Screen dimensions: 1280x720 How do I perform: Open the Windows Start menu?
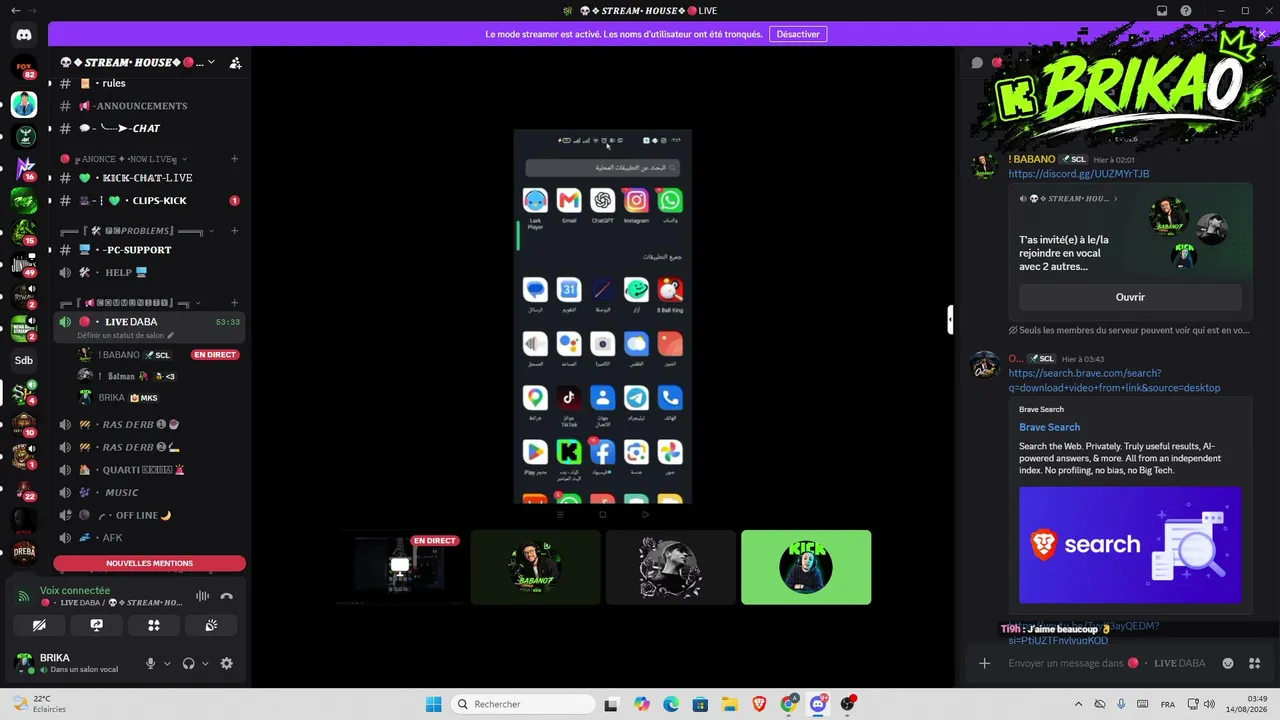(x=433, y=704)
